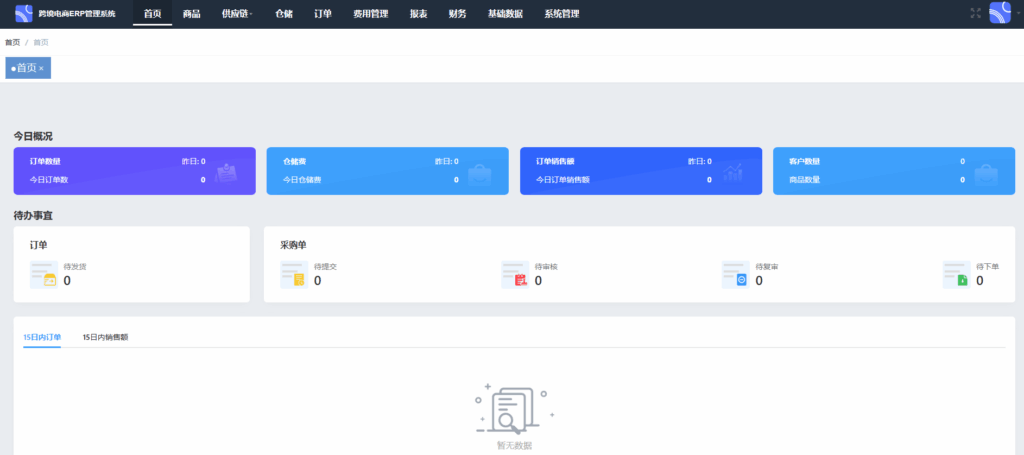Click the 仓储费 card briefcase icon
The image size is (1024, 455).
coord(480,174)
